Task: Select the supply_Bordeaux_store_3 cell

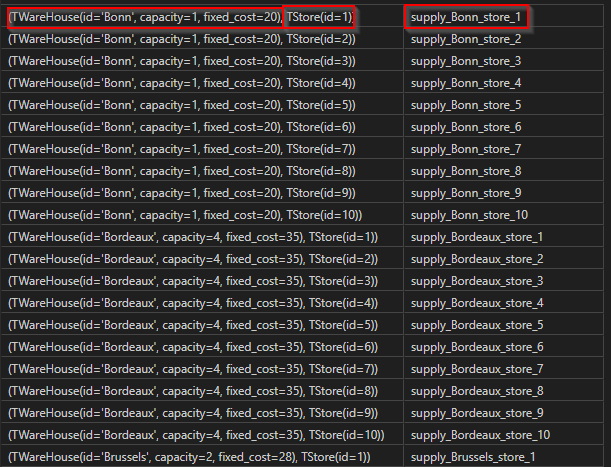Action: coord(503,281)
